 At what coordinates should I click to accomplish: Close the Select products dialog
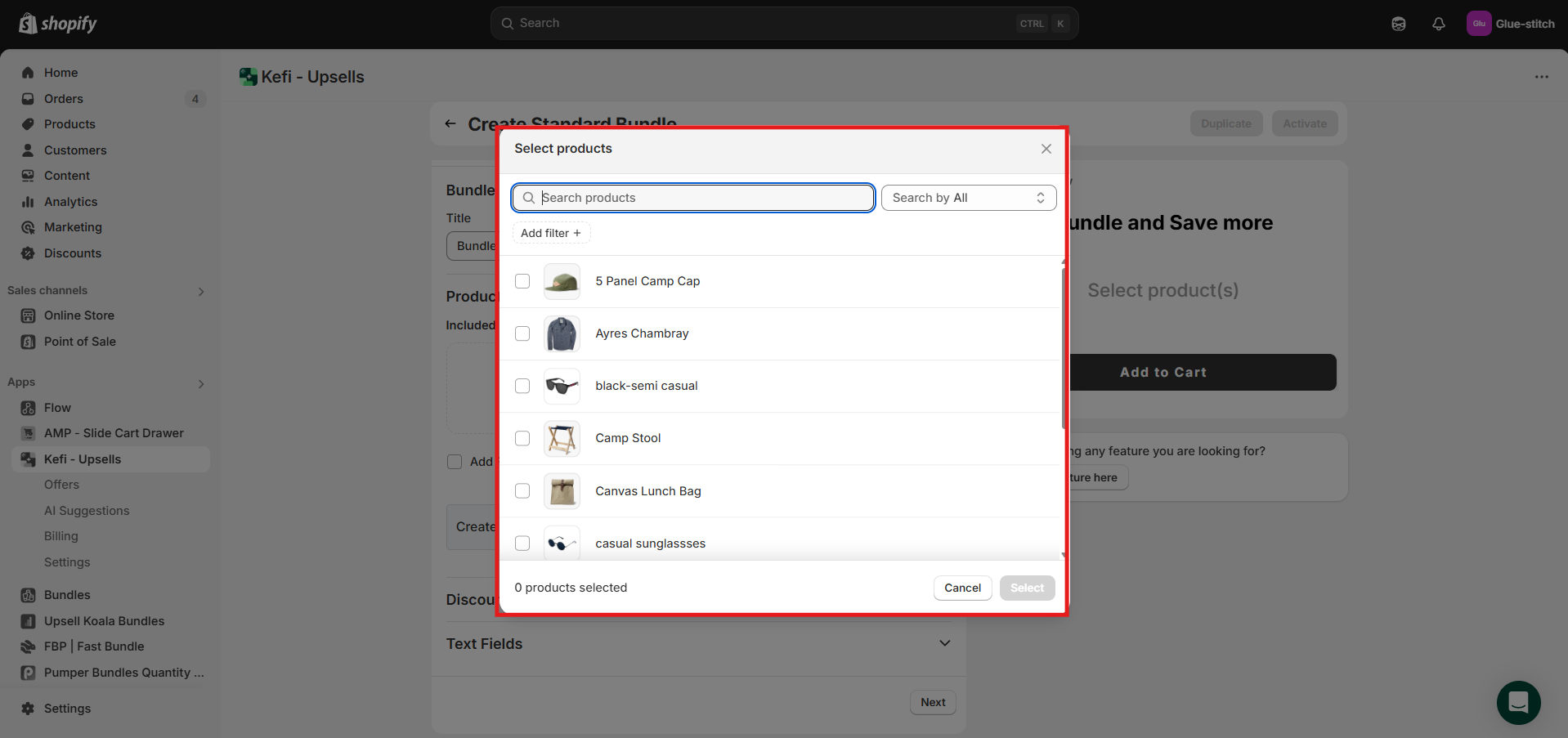pyautogui.click(x=1046, y=149)
